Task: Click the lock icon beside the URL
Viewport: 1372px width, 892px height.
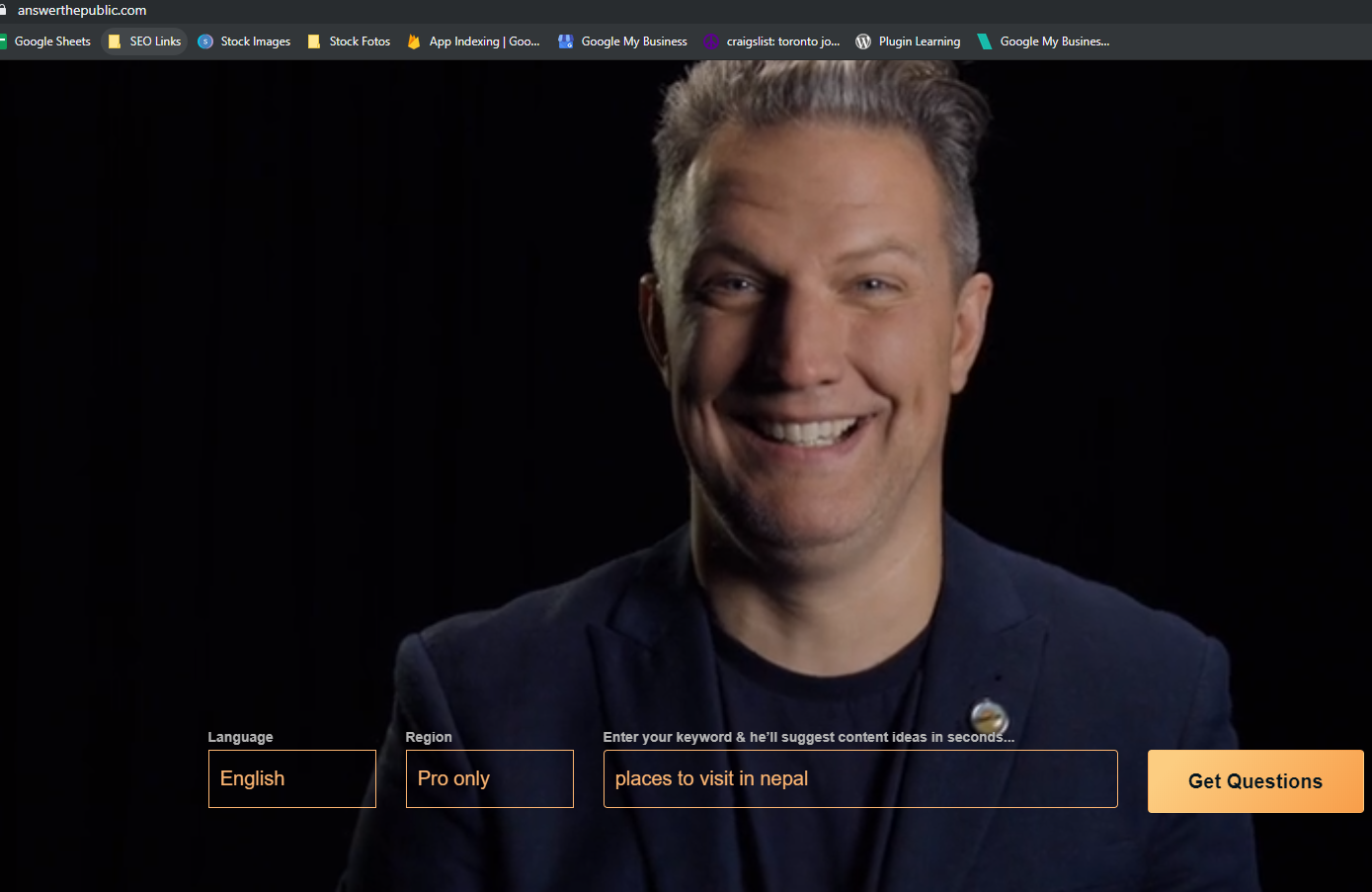Action: (3, 10)
